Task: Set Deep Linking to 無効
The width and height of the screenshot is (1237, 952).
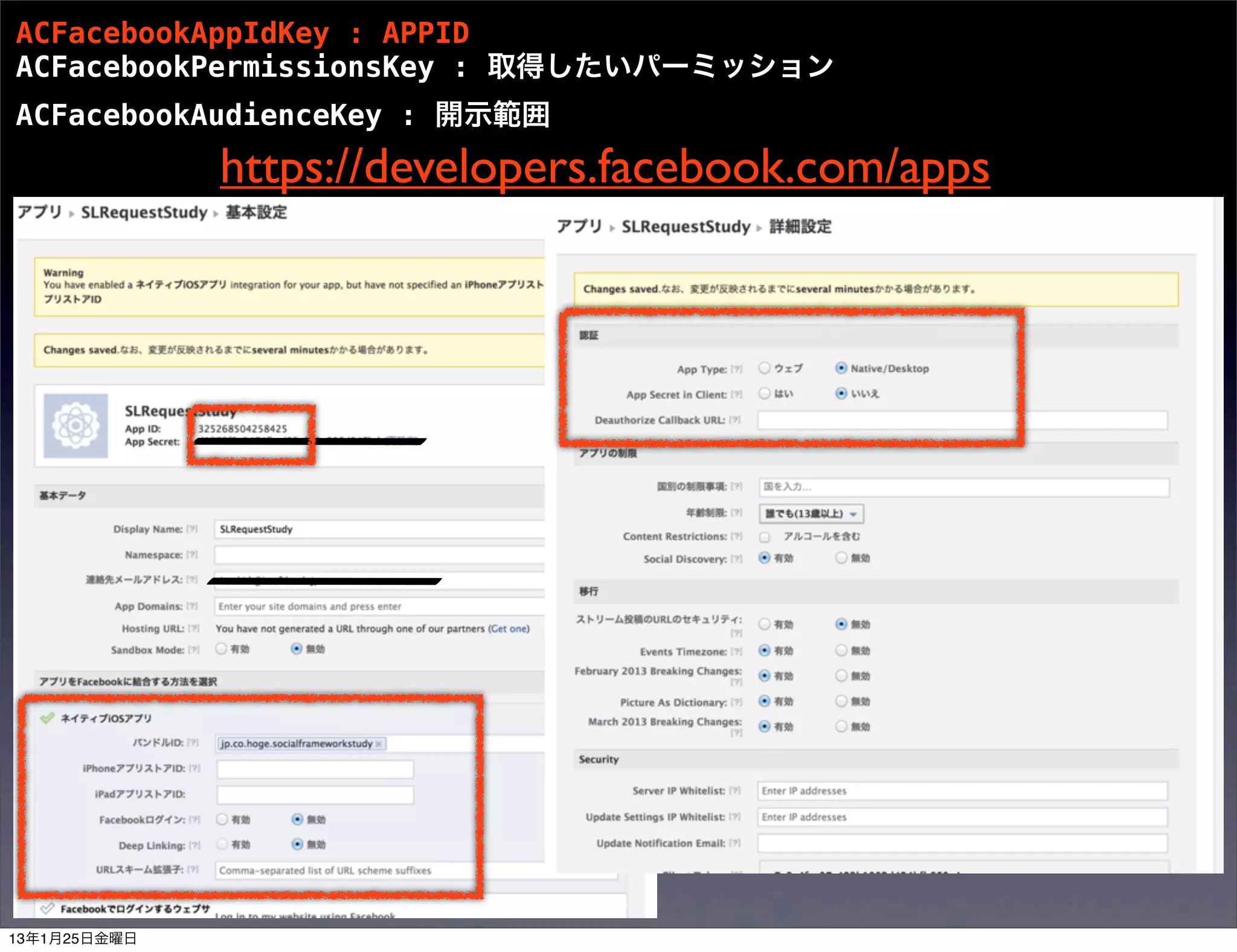Action: coord(297,844)
